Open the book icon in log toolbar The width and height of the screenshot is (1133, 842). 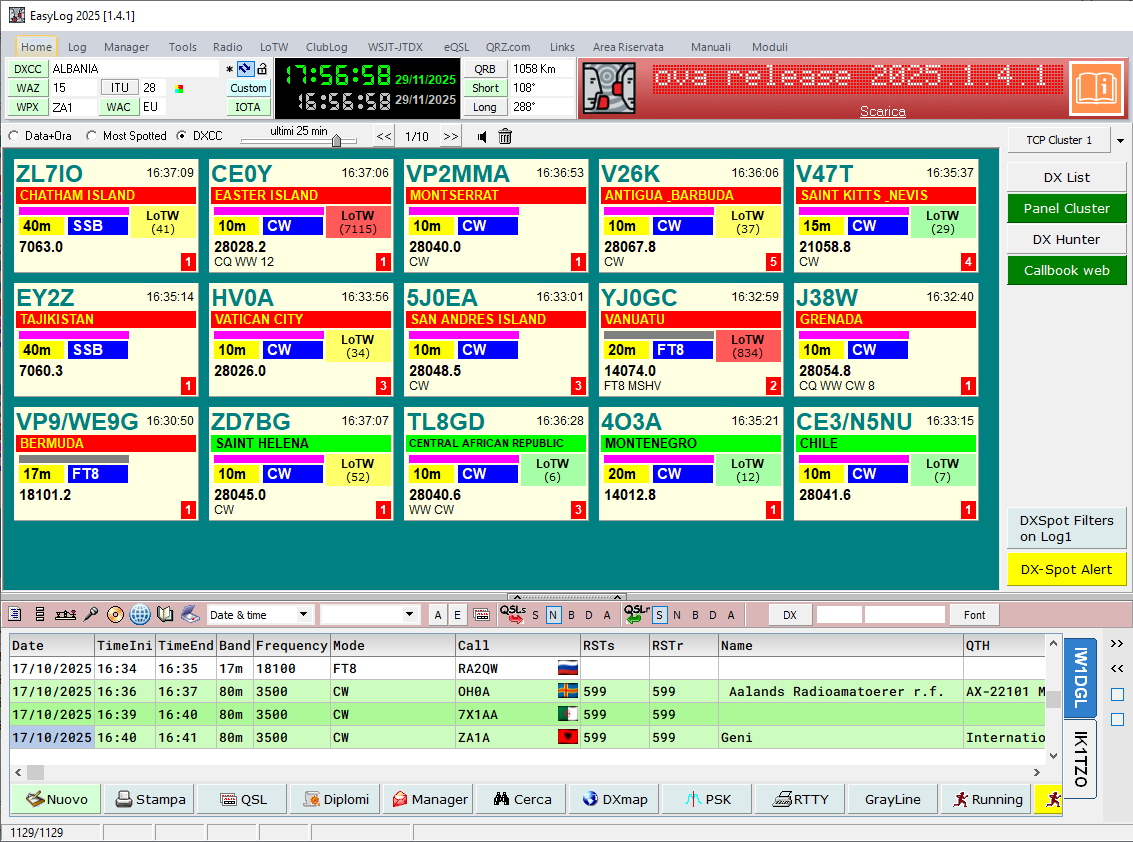(x=165, y=614)
